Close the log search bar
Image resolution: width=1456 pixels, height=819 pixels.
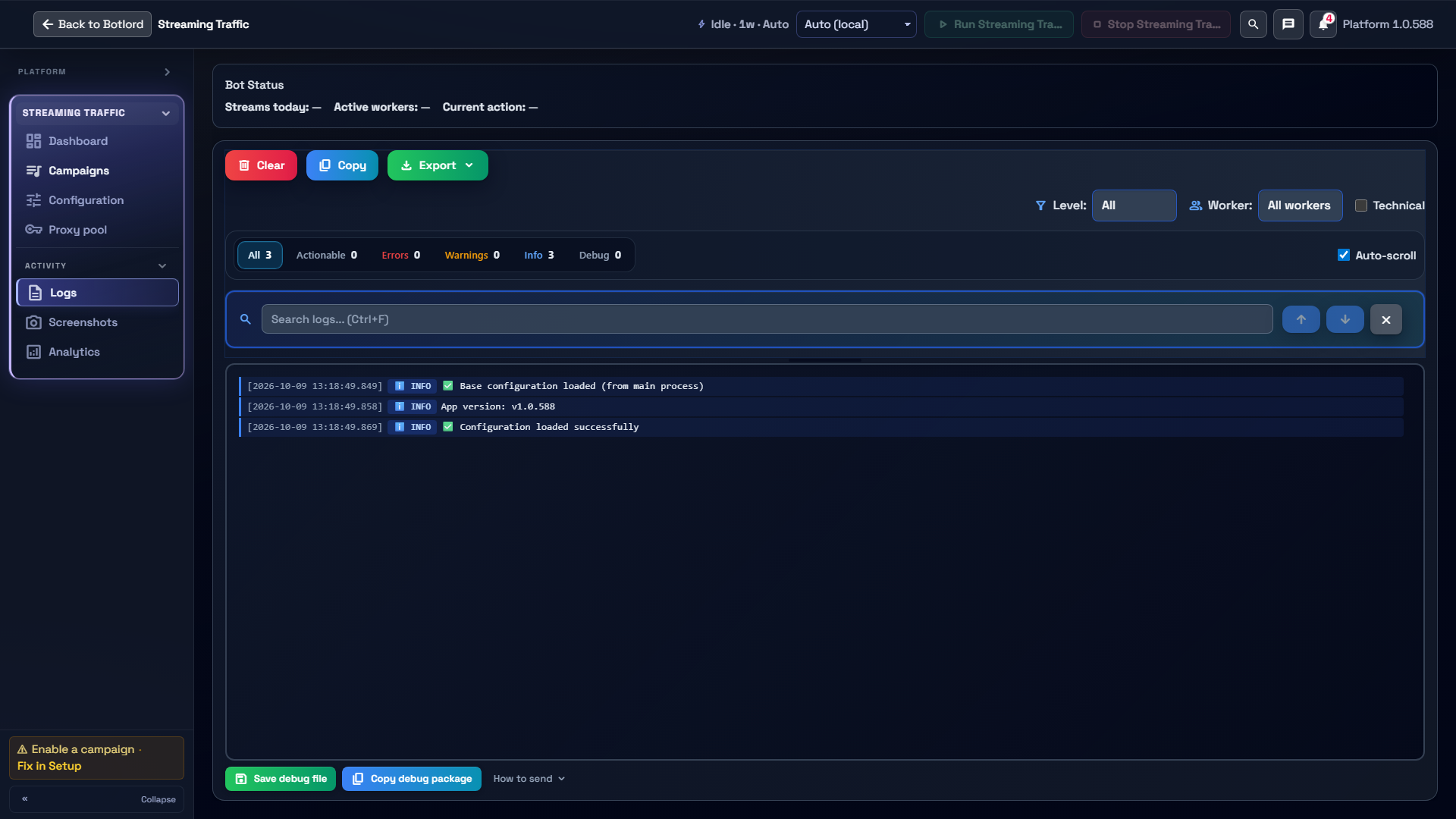[x=1386, y=319]
